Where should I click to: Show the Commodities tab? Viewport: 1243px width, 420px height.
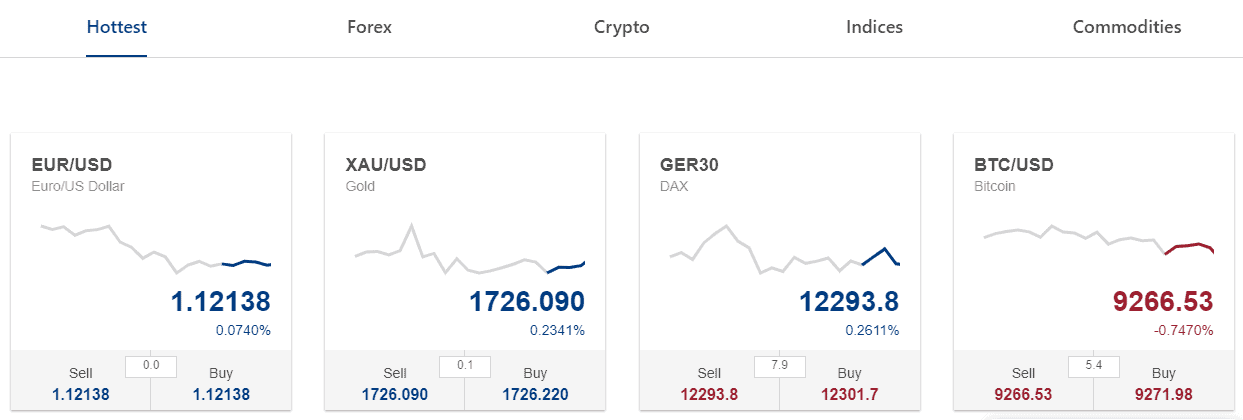click(x=1126, y=27)
